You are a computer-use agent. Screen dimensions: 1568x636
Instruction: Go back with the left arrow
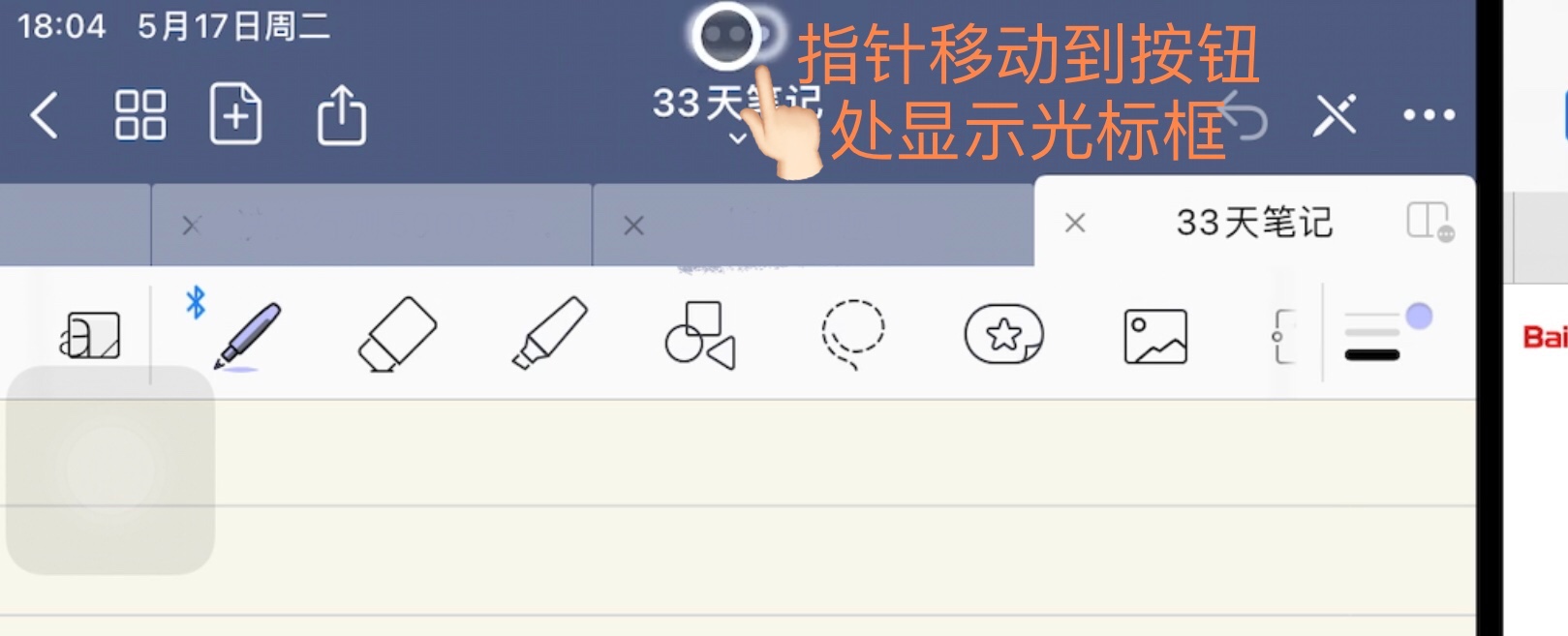pyautogui.click(x=45, y=115)
